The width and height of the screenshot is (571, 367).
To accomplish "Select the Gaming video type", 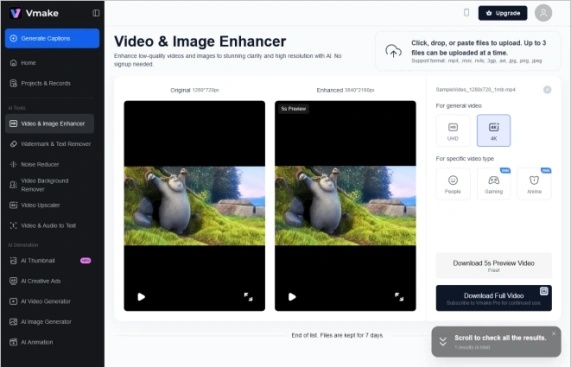I will [x=493, y=184].
